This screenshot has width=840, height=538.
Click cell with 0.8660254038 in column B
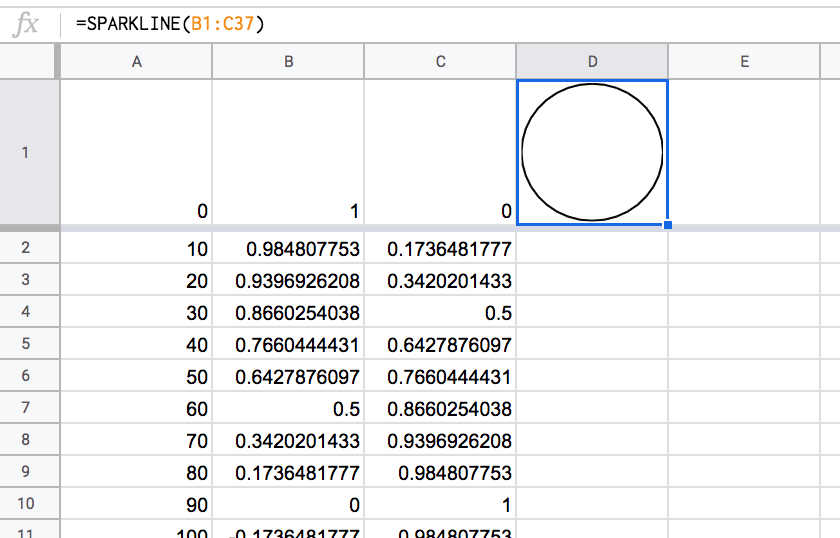288,311
